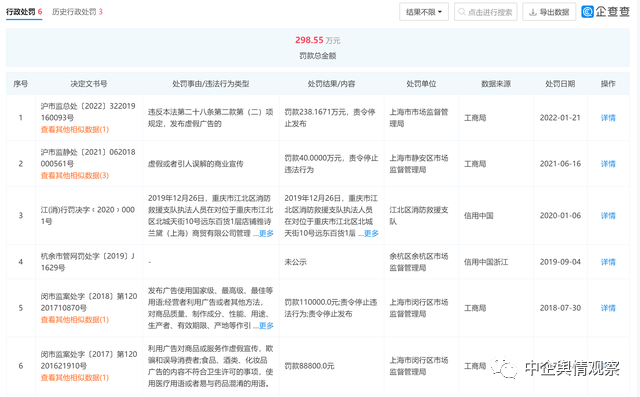Click the 点击进行搜索 search field

485,12
